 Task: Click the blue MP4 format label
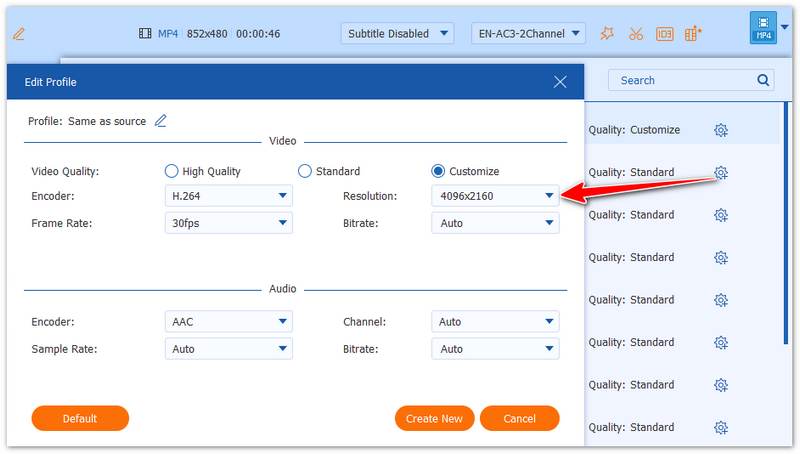[168, 34]
